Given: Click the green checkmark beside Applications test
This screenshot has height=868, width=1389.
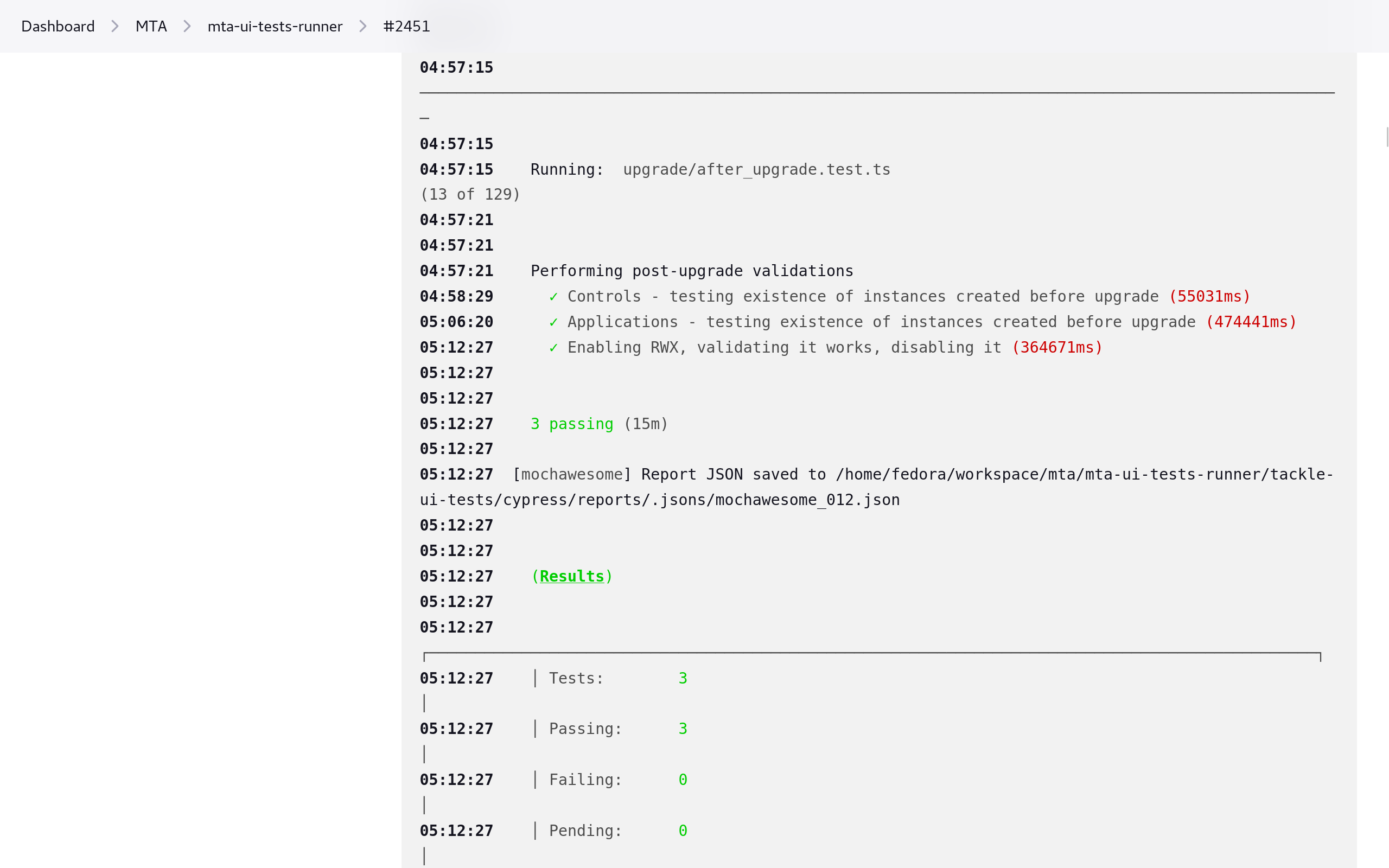Looking at the screenshot, I should click(x=553, y=322).
